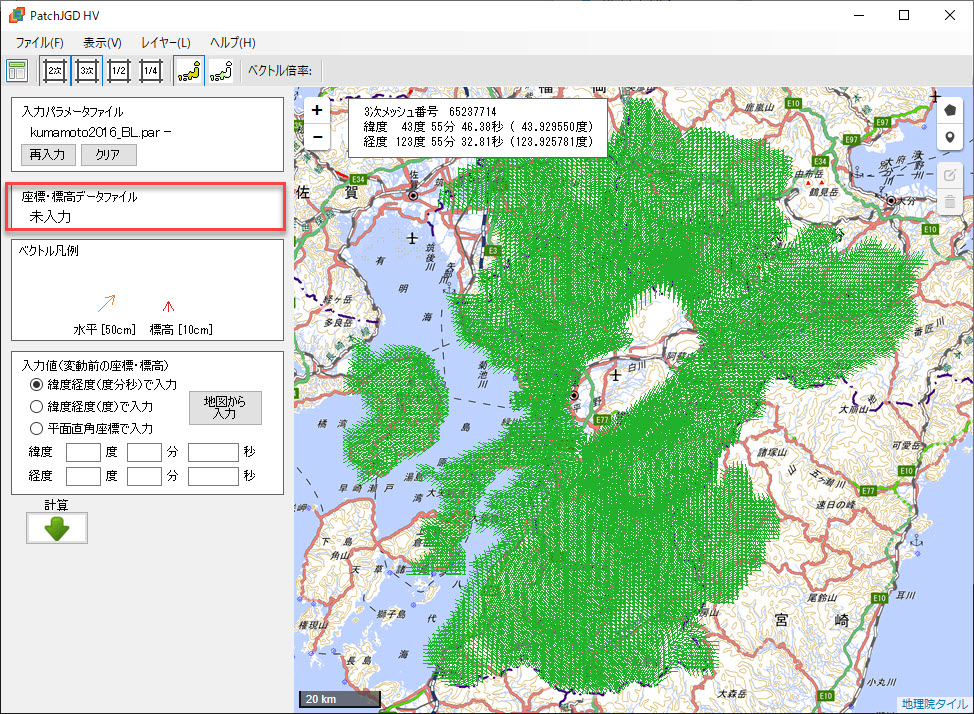
Task: Open the 地理院タイル attribution link
Action: [x=934, y=703]
